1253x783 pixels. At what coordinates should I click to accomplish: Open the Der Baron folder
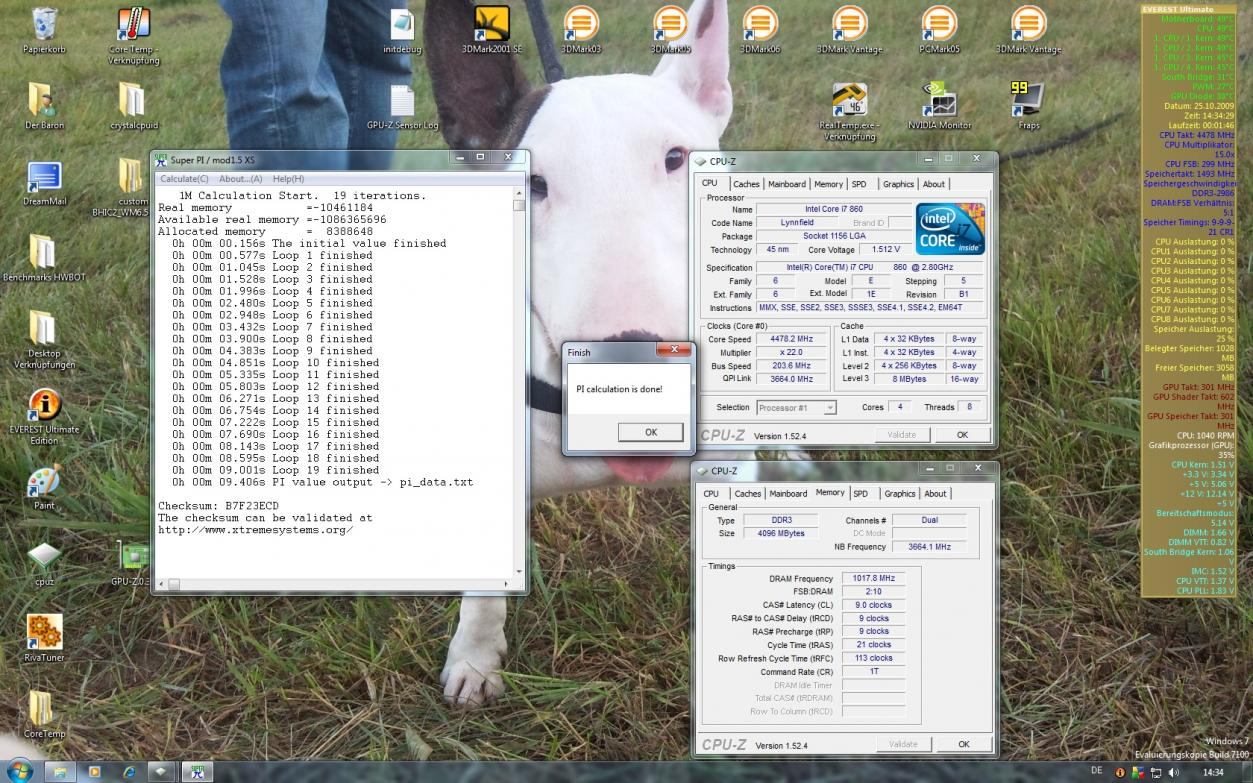(43, 100)
